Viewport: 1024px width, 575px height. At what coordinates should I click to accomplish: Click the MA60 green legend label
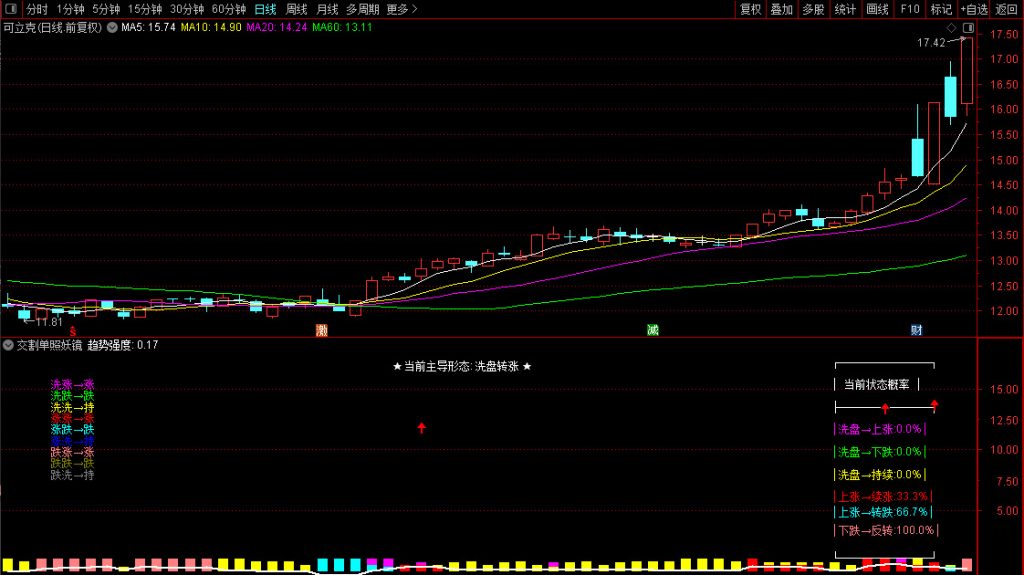point(342,28)
